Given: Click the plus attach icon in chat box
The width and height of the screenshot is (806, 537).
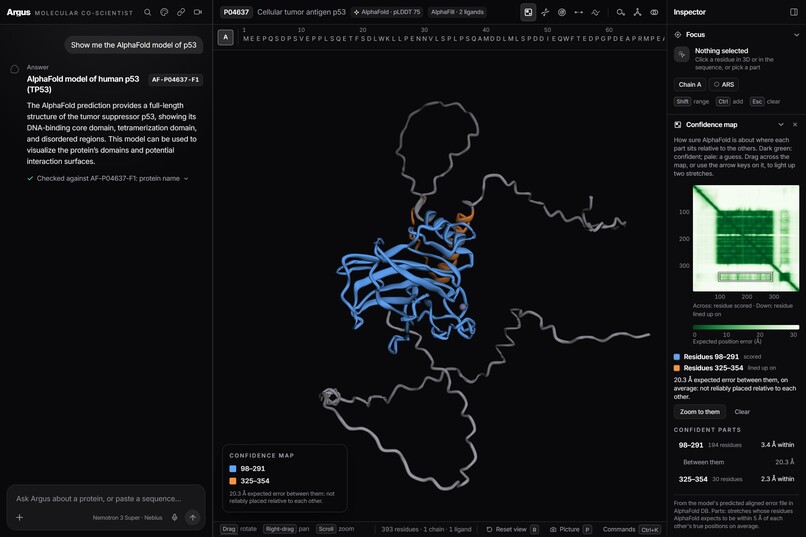Looking at the screenshot, I should pos(20,517).
